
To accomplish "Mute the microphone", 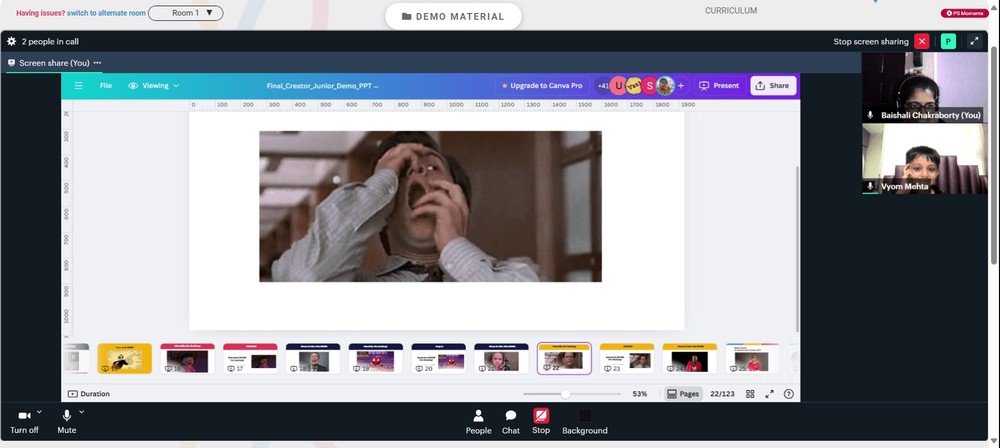I will pyautogui.click(x=66, y=422).
